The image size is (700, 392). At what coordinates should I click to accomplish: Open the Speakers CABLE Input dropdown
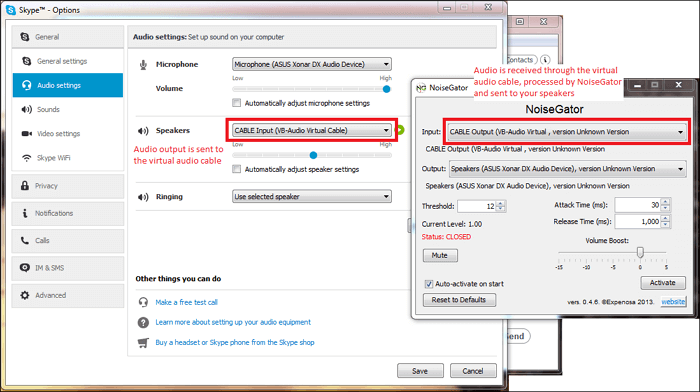pos(312,130)
